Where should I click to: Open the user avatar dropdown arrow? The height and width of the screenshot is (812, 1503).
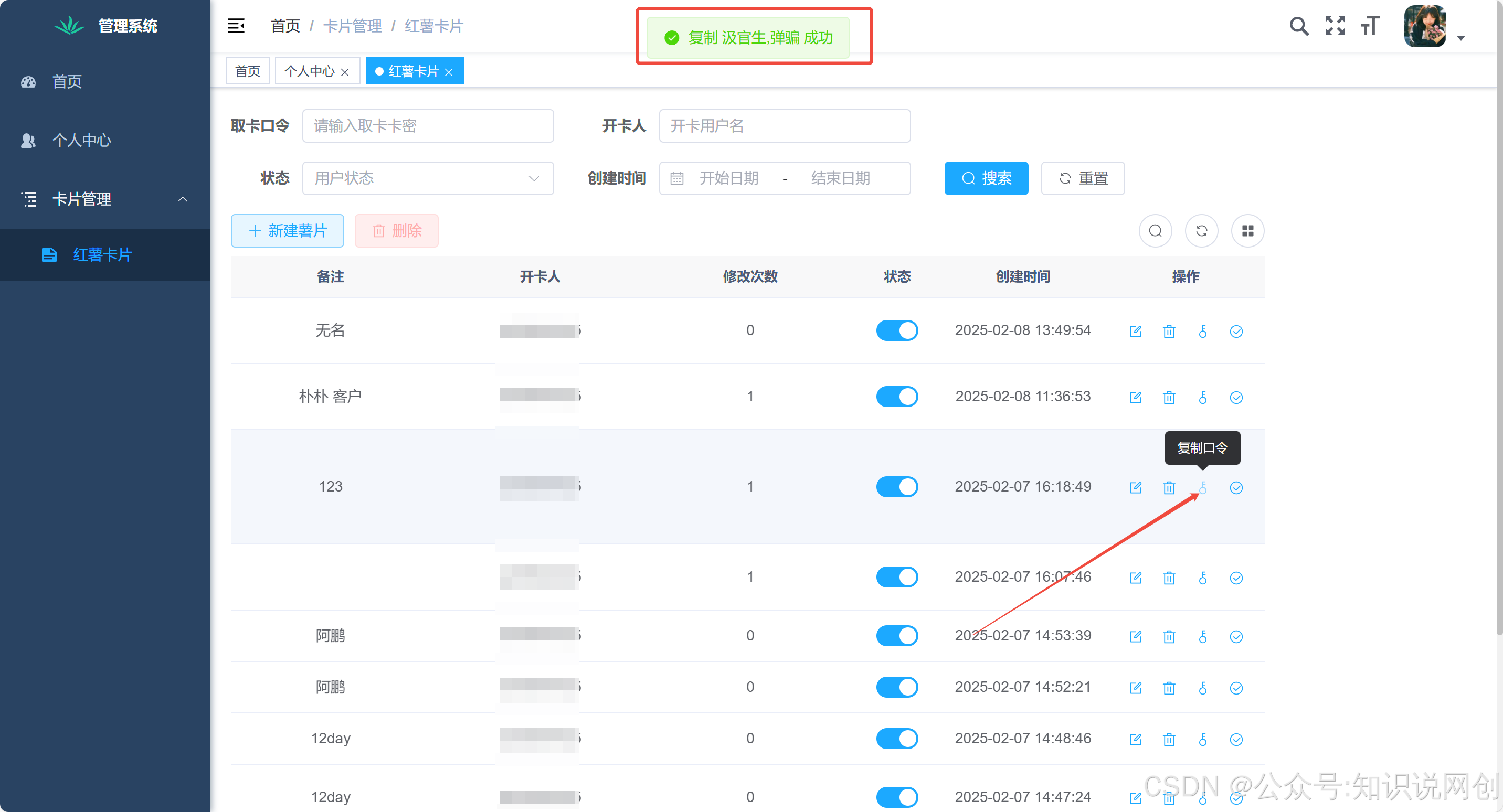(x=1460, y=38)
